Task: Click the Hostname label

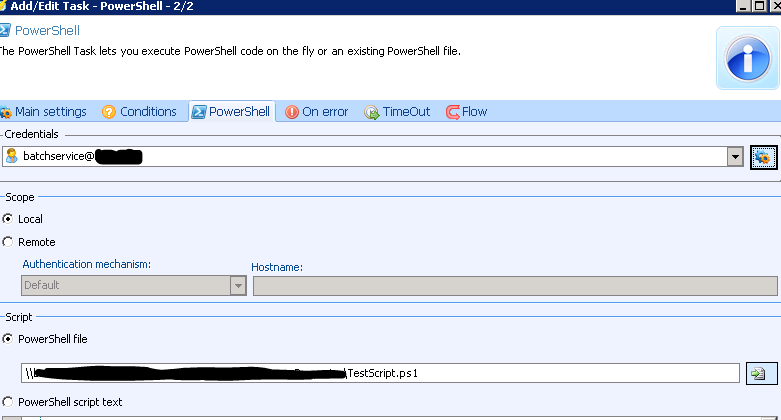Action: pyautogui.click(x=277, y=267)
